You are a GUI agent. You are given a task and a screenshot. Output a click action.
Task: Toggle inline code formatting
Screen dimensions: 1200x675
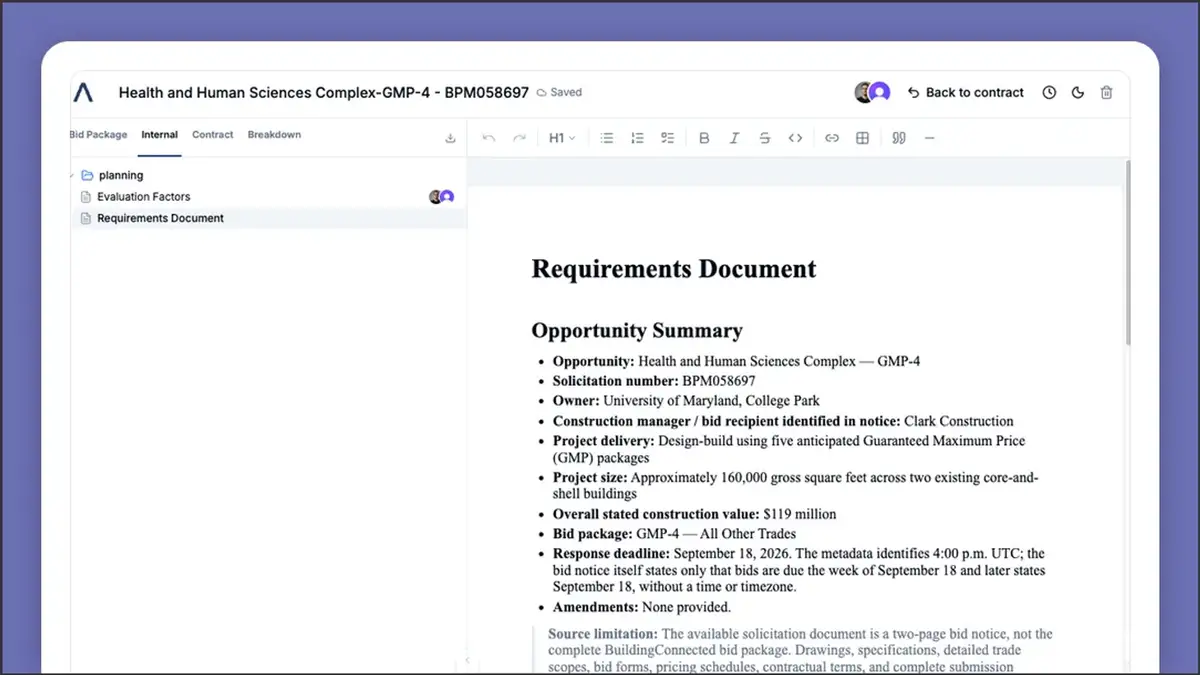pyautogui.click(x=795, y=138)
